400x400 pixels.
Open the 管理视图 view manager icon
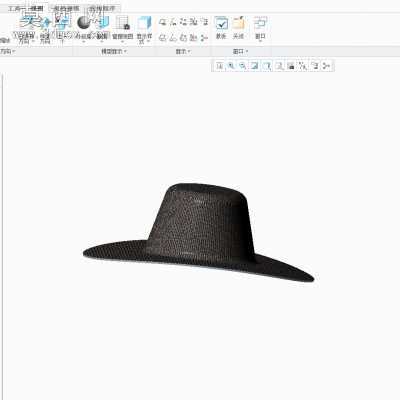(x=123, y=23)
